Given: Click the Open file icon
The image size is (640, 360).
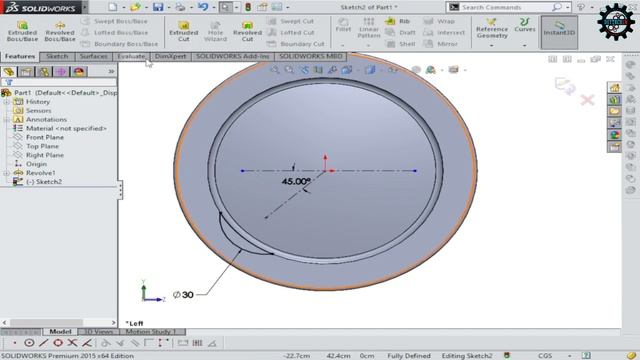Looking at the screenshot, I should pos(135,7).
